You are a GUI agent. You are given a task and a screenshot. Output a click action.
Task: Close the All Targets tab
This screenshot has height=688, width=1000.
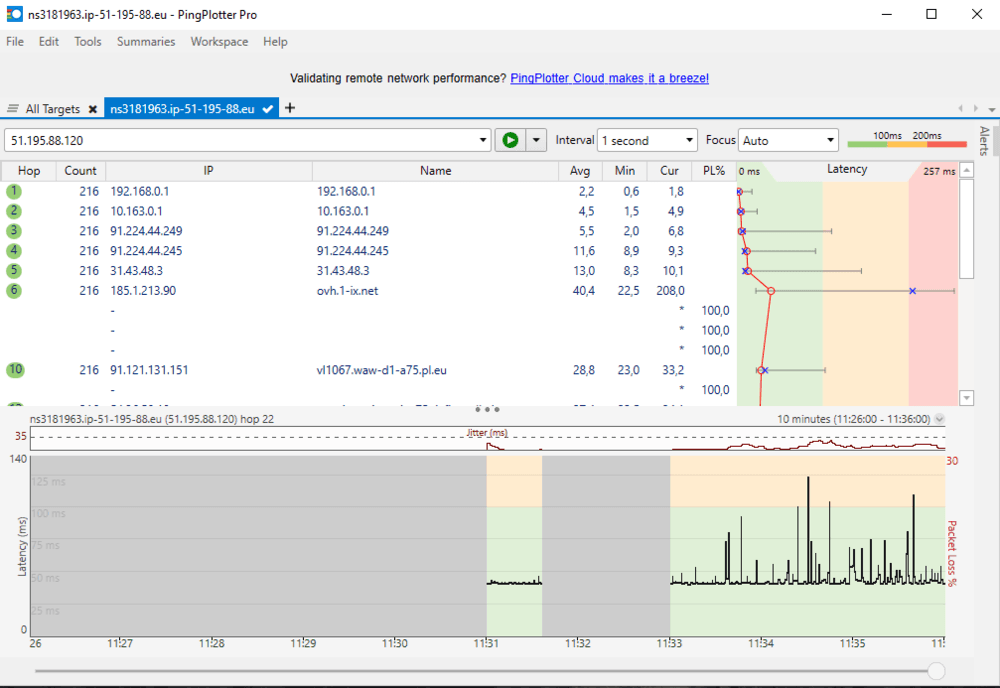[93, 109]
